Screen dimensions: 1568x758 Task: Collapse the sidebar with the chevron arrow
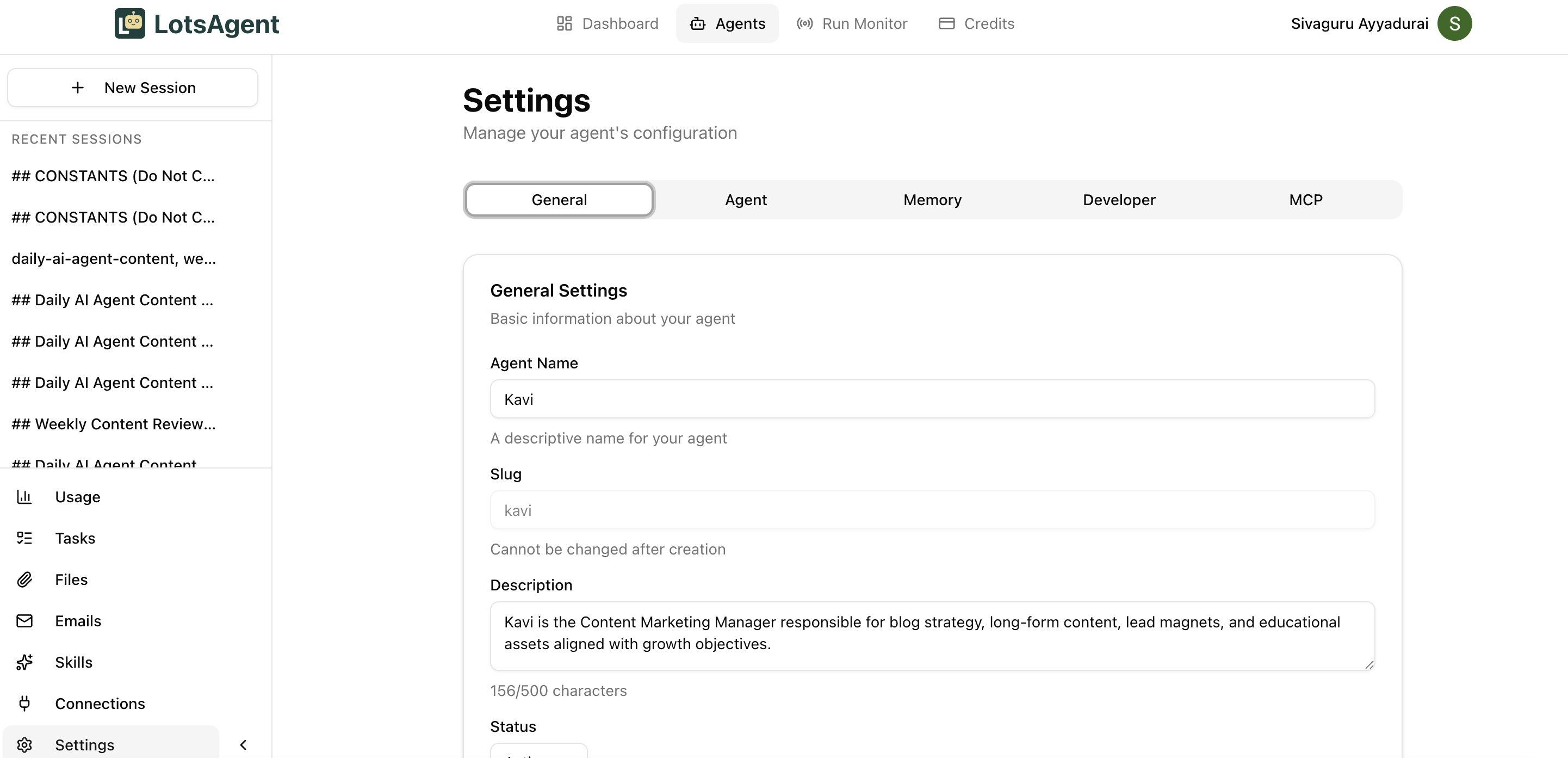click(243, 744)
